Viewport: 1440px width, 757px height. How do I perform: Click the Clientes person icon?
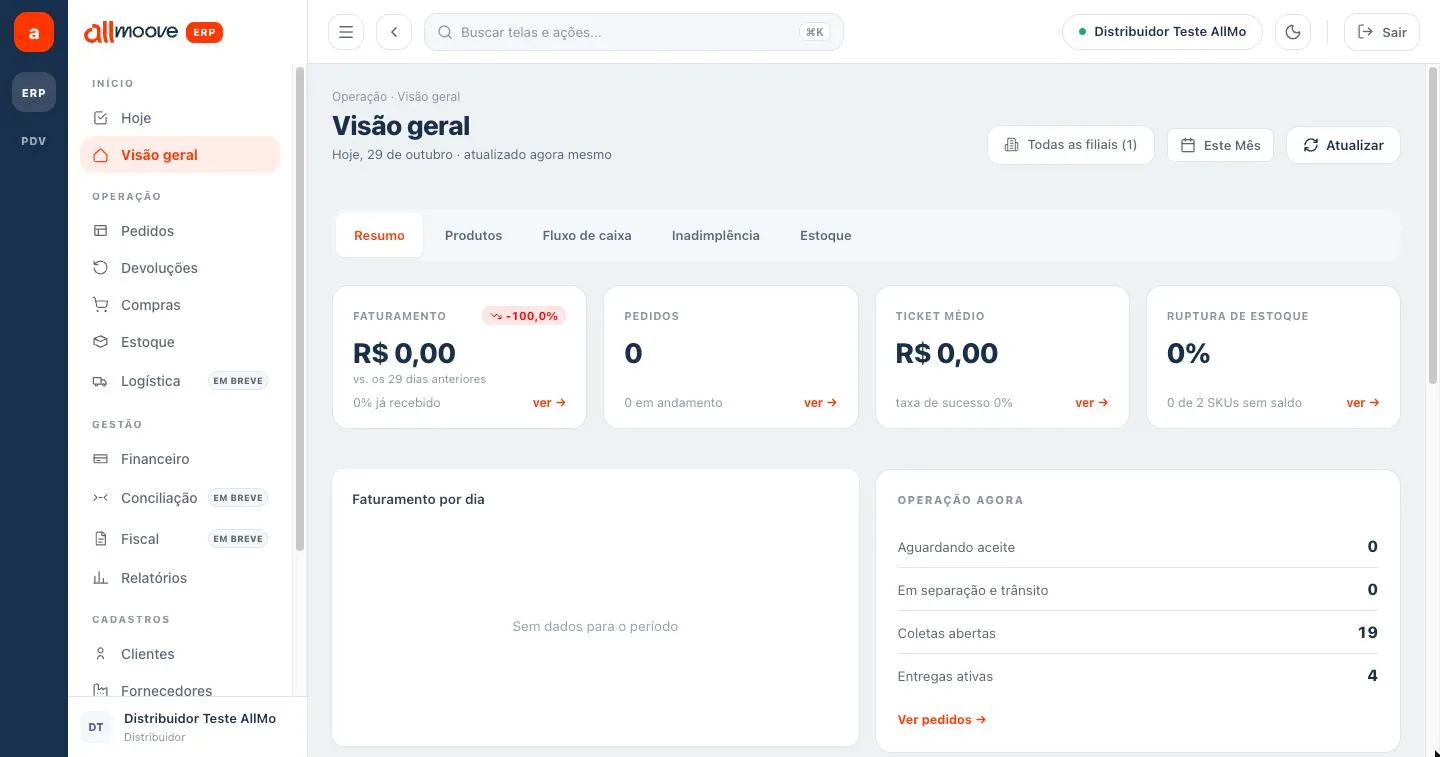(100, 654)
